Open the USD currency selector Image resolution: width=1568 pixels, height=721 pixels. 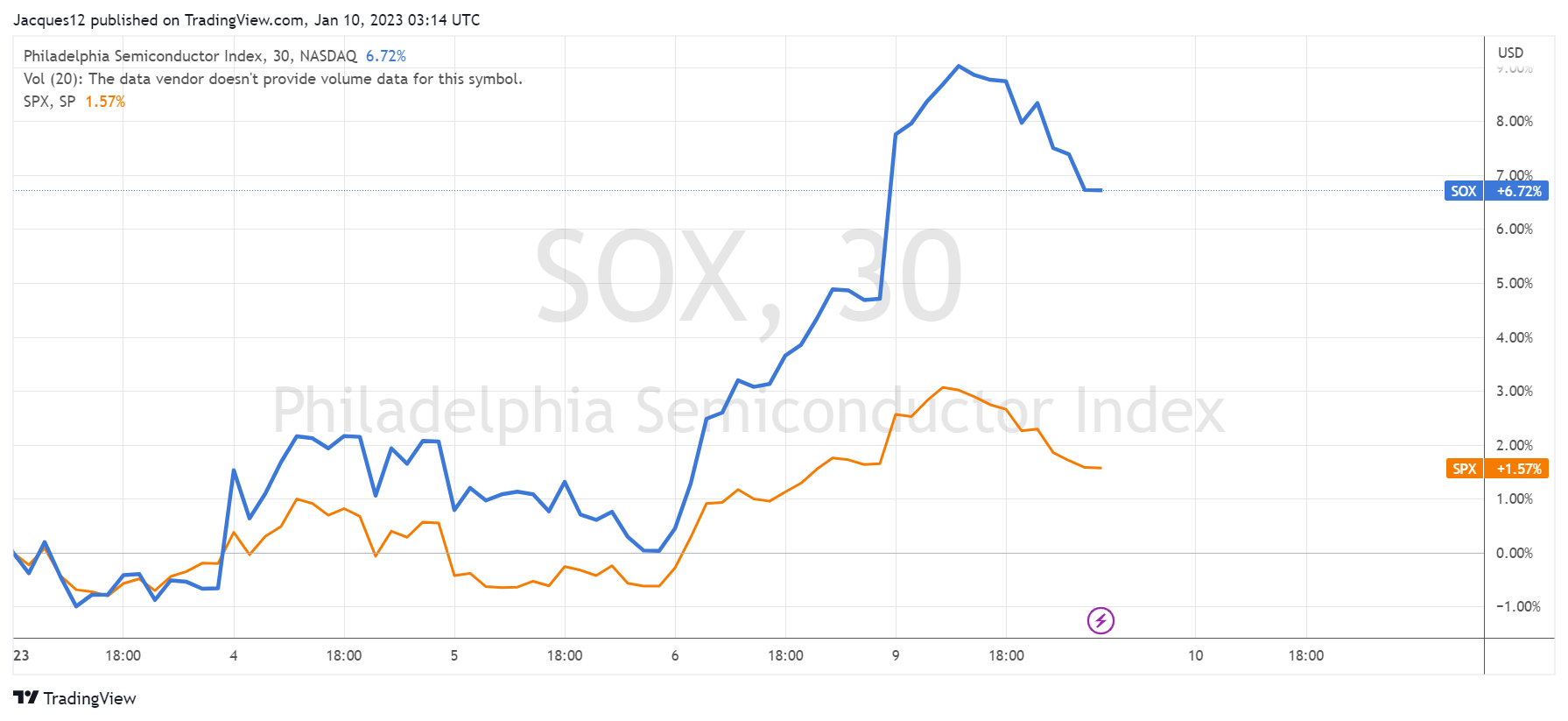[x=1510, y=53]
